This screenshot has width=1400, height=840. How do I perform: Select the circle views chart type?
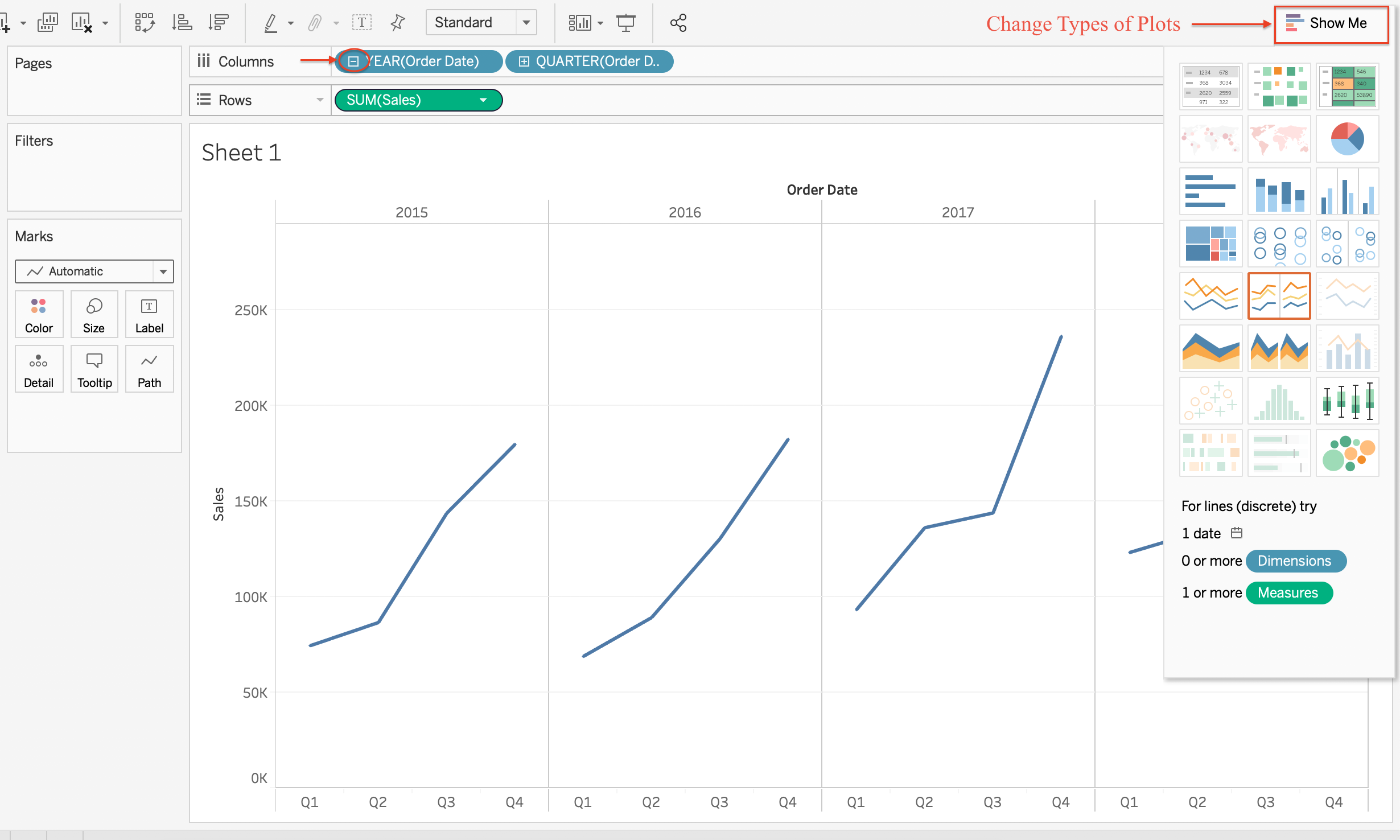coord(1279,244)
